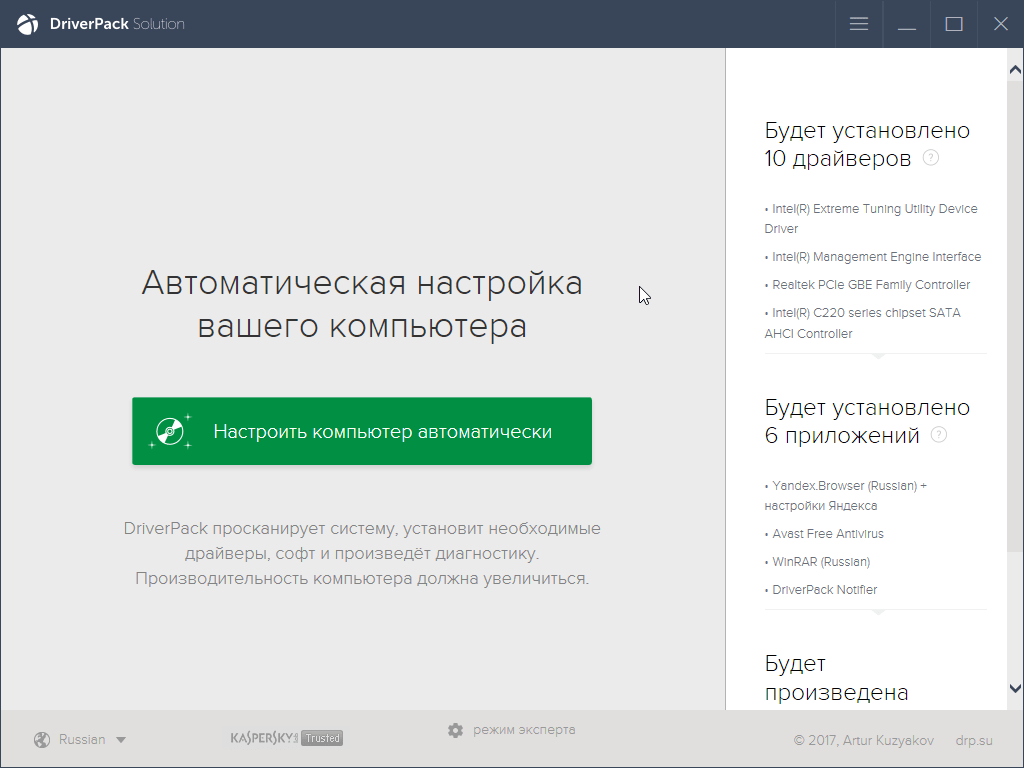This screenshot has width=1024, height=768.
Task: Minimize the DriverPack window
Action: click(x=906, y=24)
